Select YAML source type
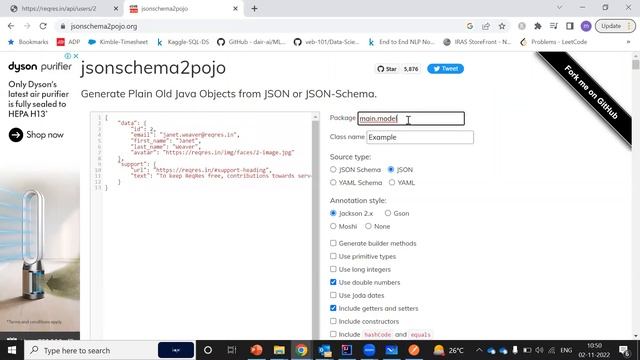The width and height of the screenshot is (640, 360). click(392, 182)
